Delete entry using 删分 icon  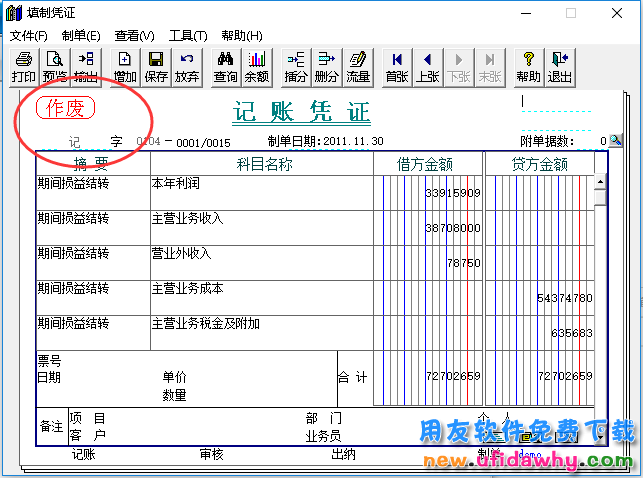[x=326, y=66]
